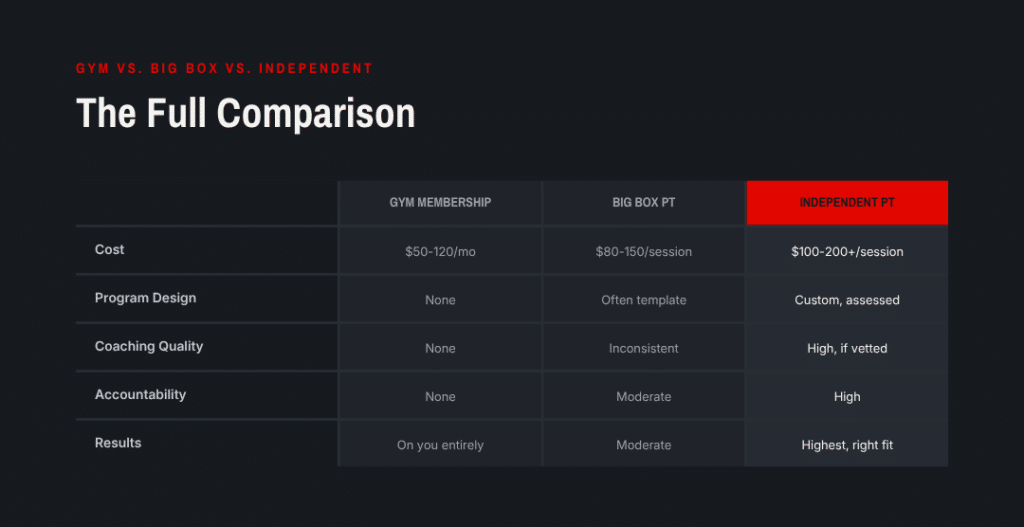The width and height of the screenshot is (1024, 527).
Task: Click the Gym Membership column header
Action: click(440, 202)
